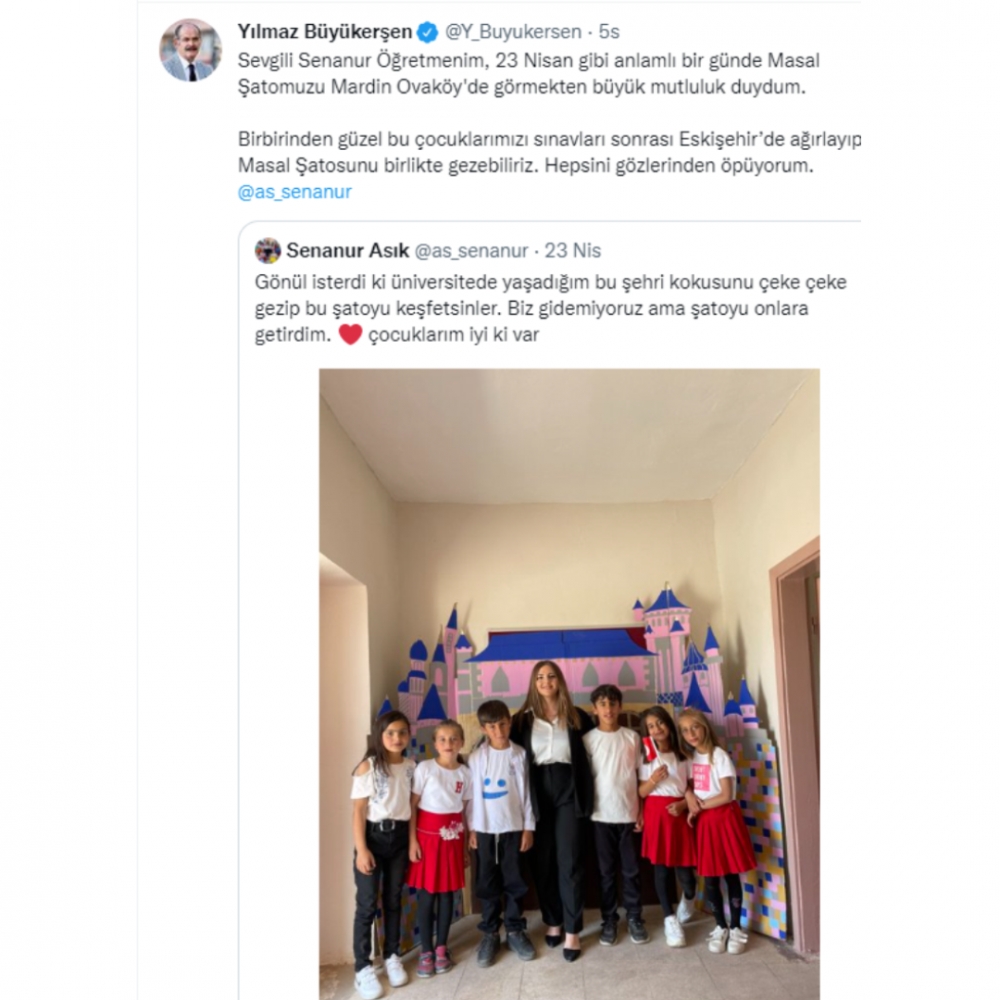The width and height of the screenshot is (1000, 1000).
Task: Click gray @as_senanur handle beside Senanur Asık
Action: click(x=471, y=251)
